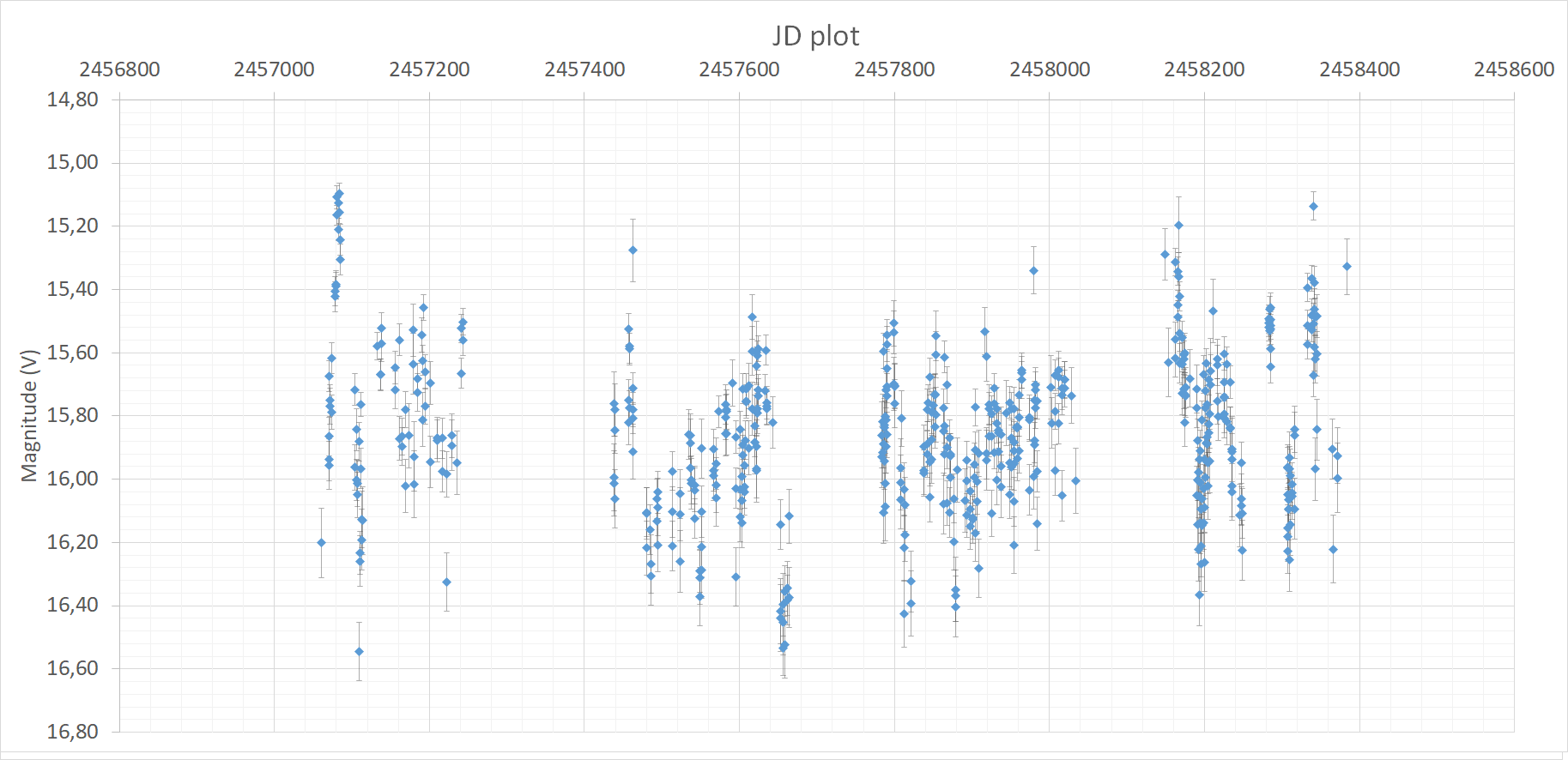Click y-axis label 16,60
Screen dimensions: 1568x760
(x=73, y=668)
